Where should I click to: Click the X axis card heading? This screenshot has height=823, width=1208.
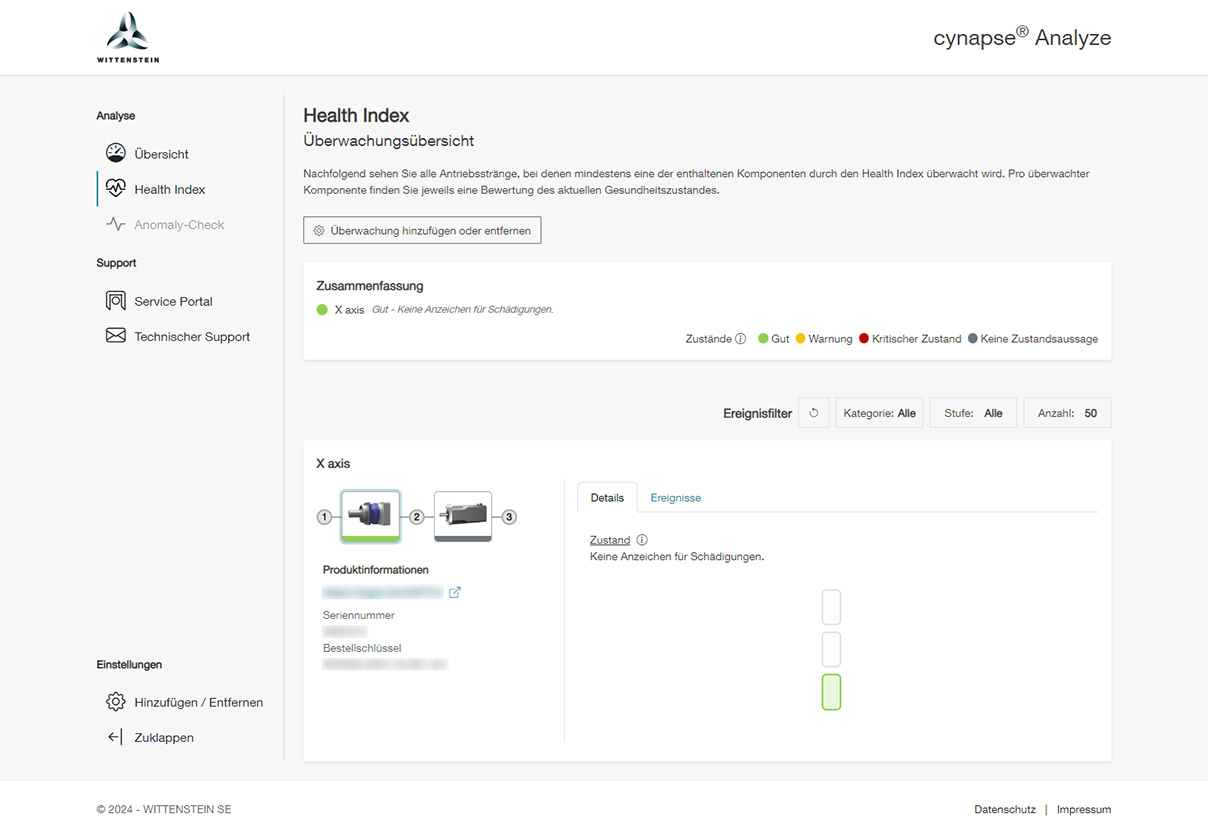pos(333,464)
